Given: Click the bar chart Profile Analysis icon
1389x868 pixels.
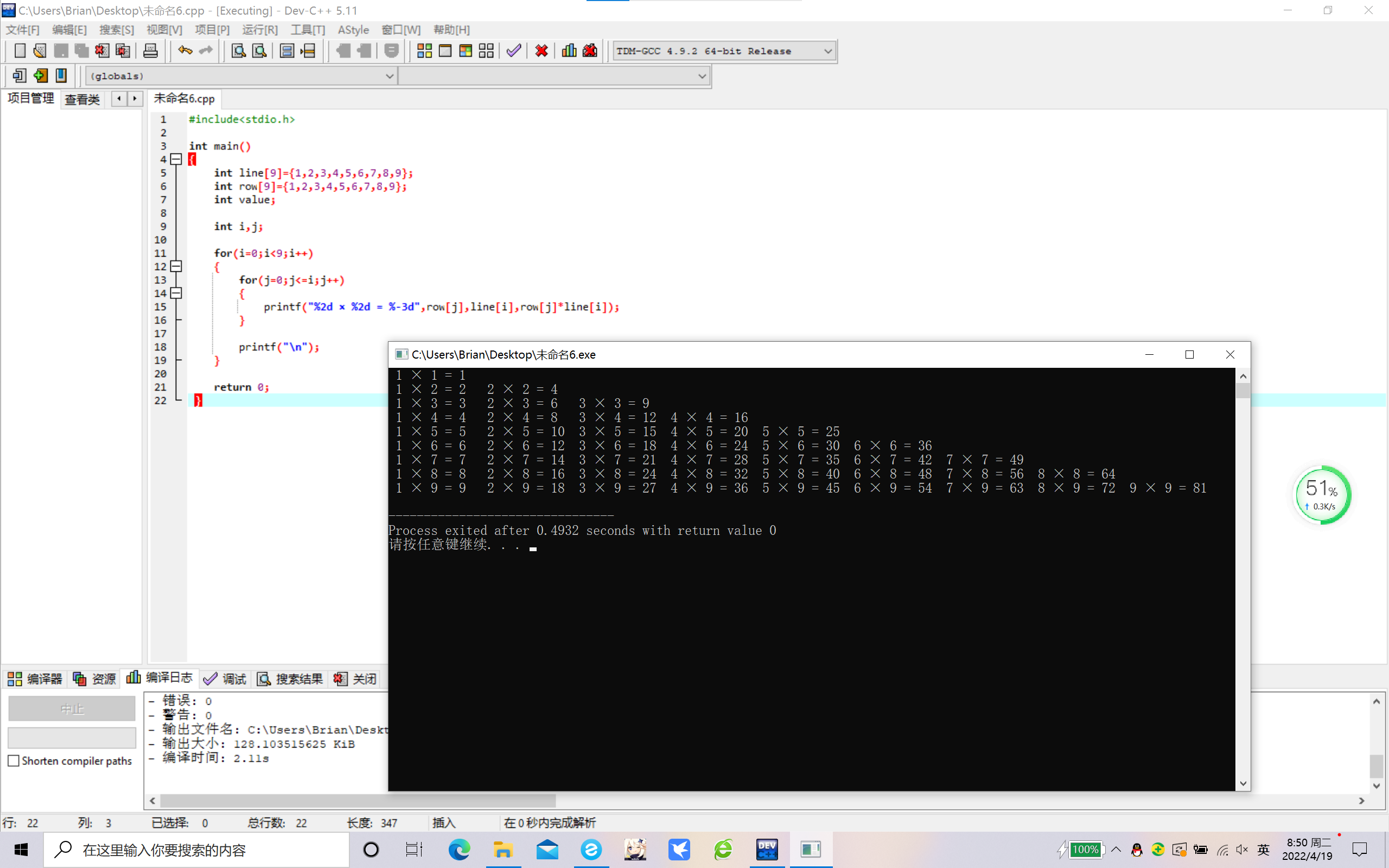Looking at the screenshot, I should [x=569, y=51].
